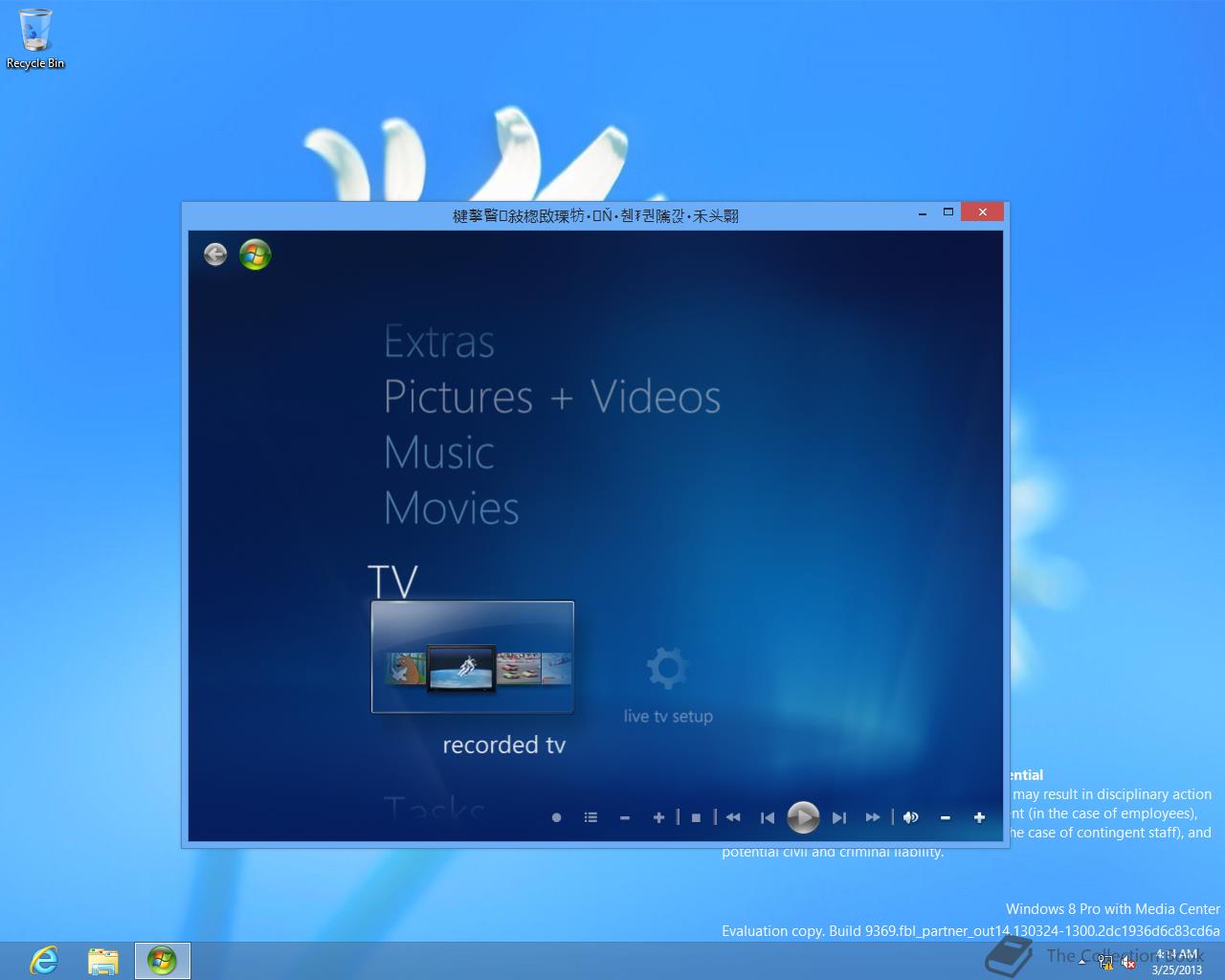1225x980 pixels.
Task: Select Music in Media Center menu
Action: pyautogui.click(x=439, y=453)
